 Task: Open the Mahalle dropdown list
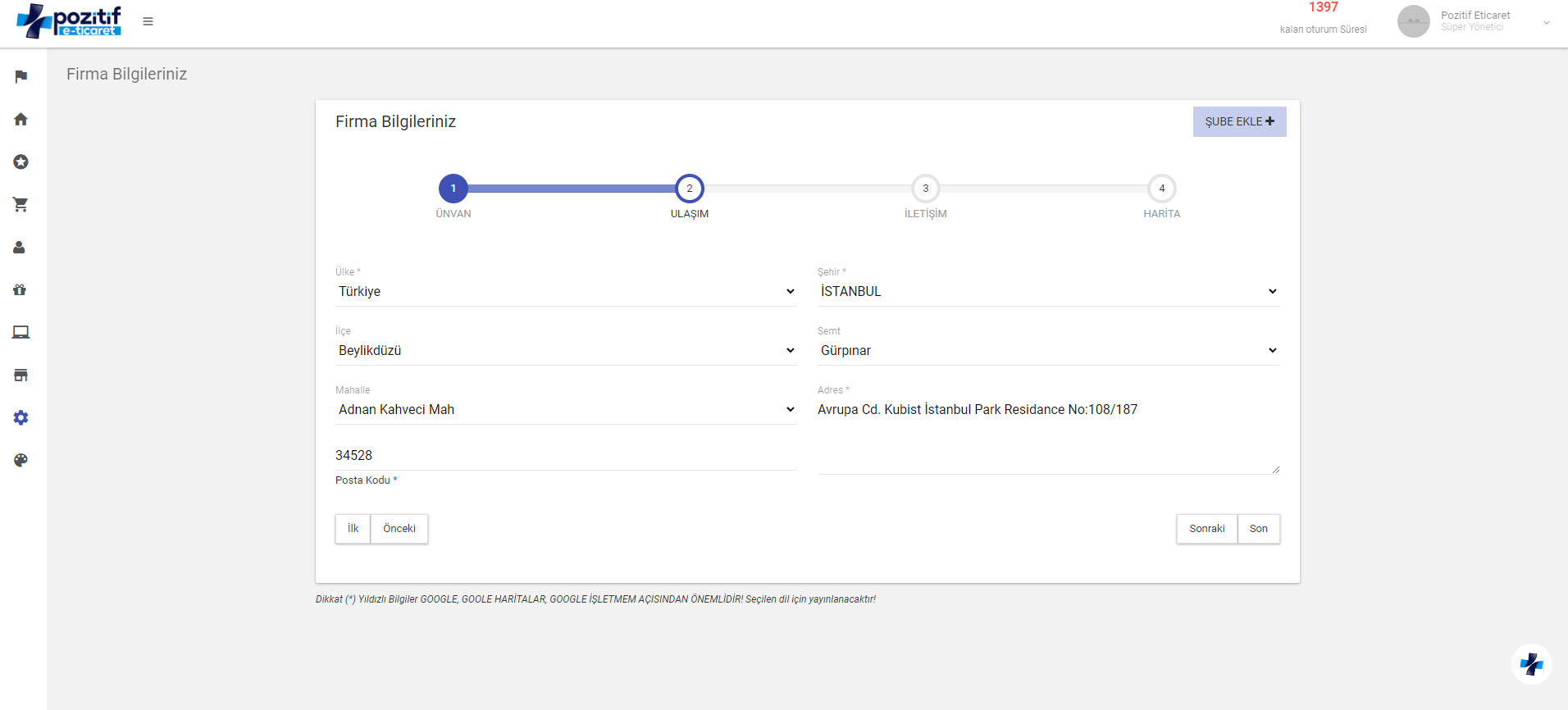pos(566,410)
